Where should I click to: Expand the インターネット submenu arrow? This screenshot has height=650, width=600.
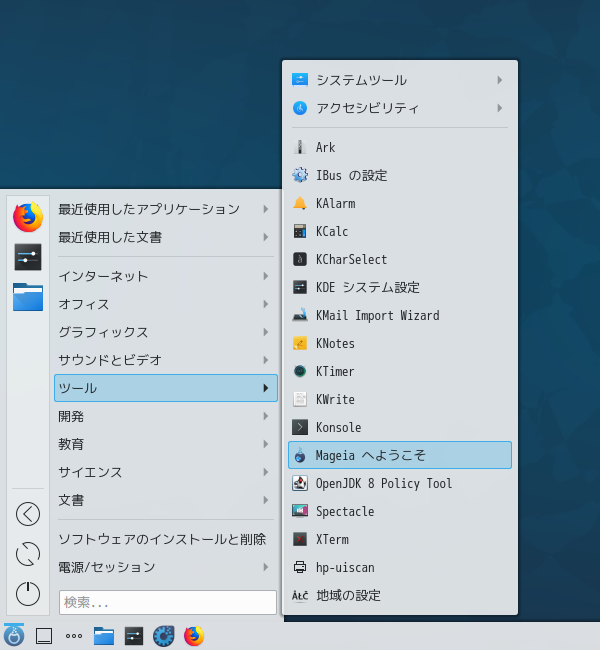click(266, 276)
